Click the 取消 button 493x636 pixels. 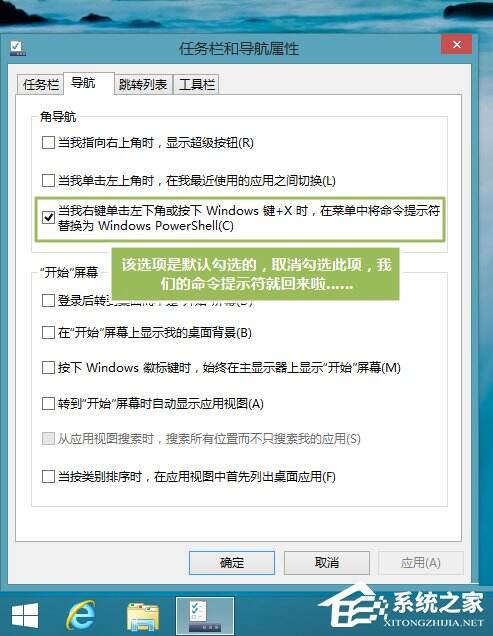coord(327,563)
